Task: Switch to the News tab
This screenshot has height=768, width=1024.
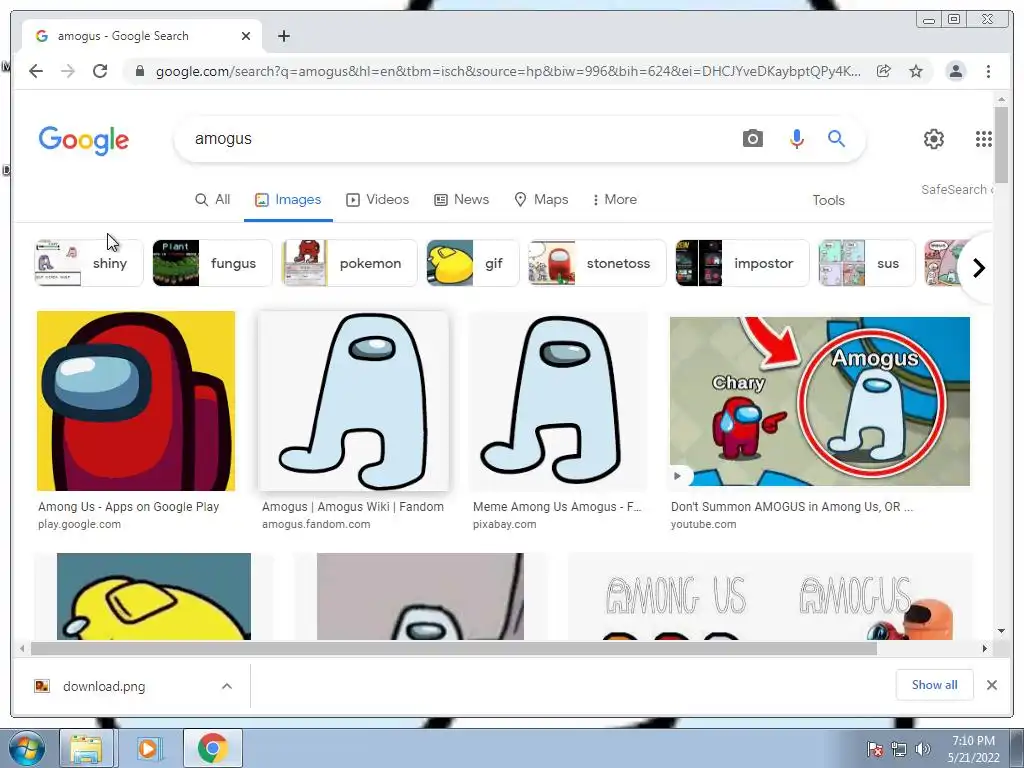Action: (x=462, y=199)
